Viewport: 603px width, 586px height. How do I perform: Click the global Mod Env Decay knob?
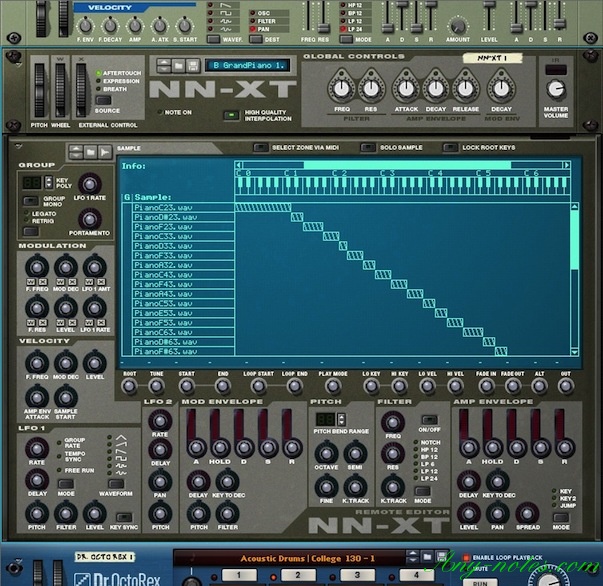501,89
